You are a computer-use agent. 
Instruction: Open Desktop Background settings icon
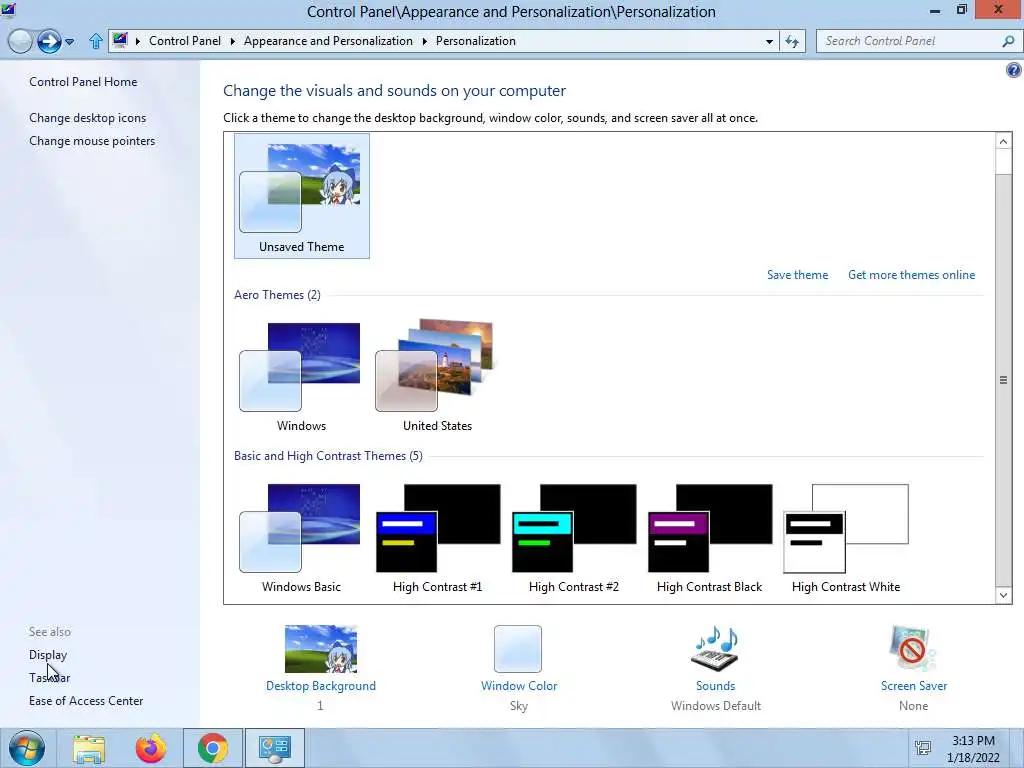click(x=321, y=649)
